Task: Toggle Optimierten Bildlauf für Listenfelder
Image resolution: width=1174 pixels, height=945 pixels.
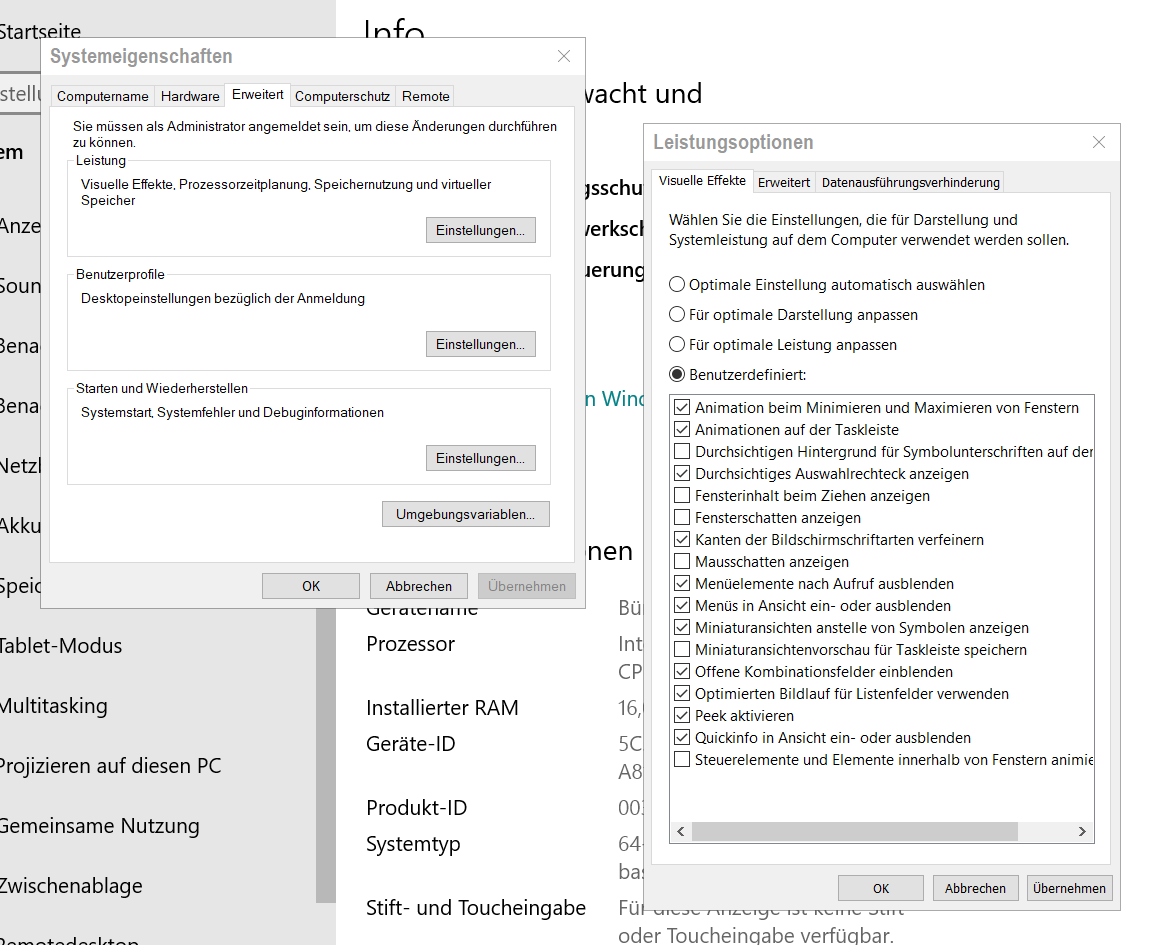Action: (682, 693)
